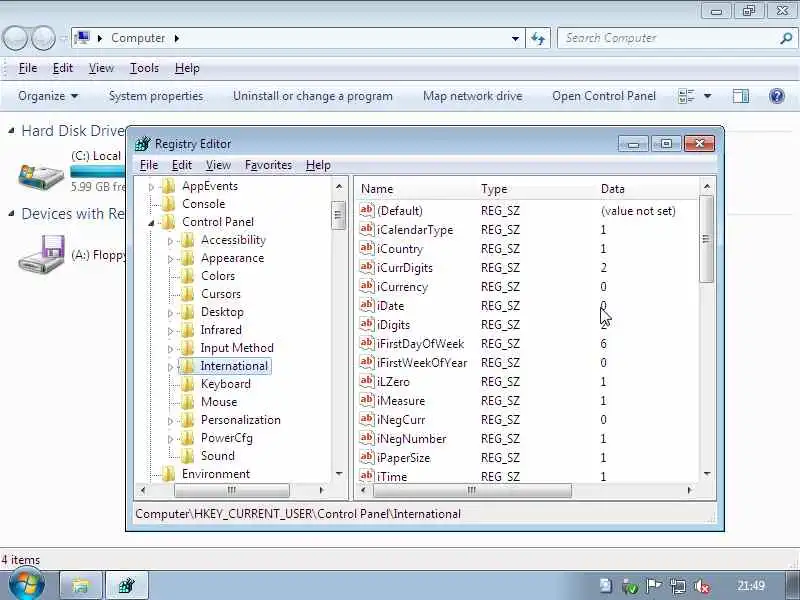Click the (Default) string value icon
Screen dimensions: 800x600
coord(366,210)
